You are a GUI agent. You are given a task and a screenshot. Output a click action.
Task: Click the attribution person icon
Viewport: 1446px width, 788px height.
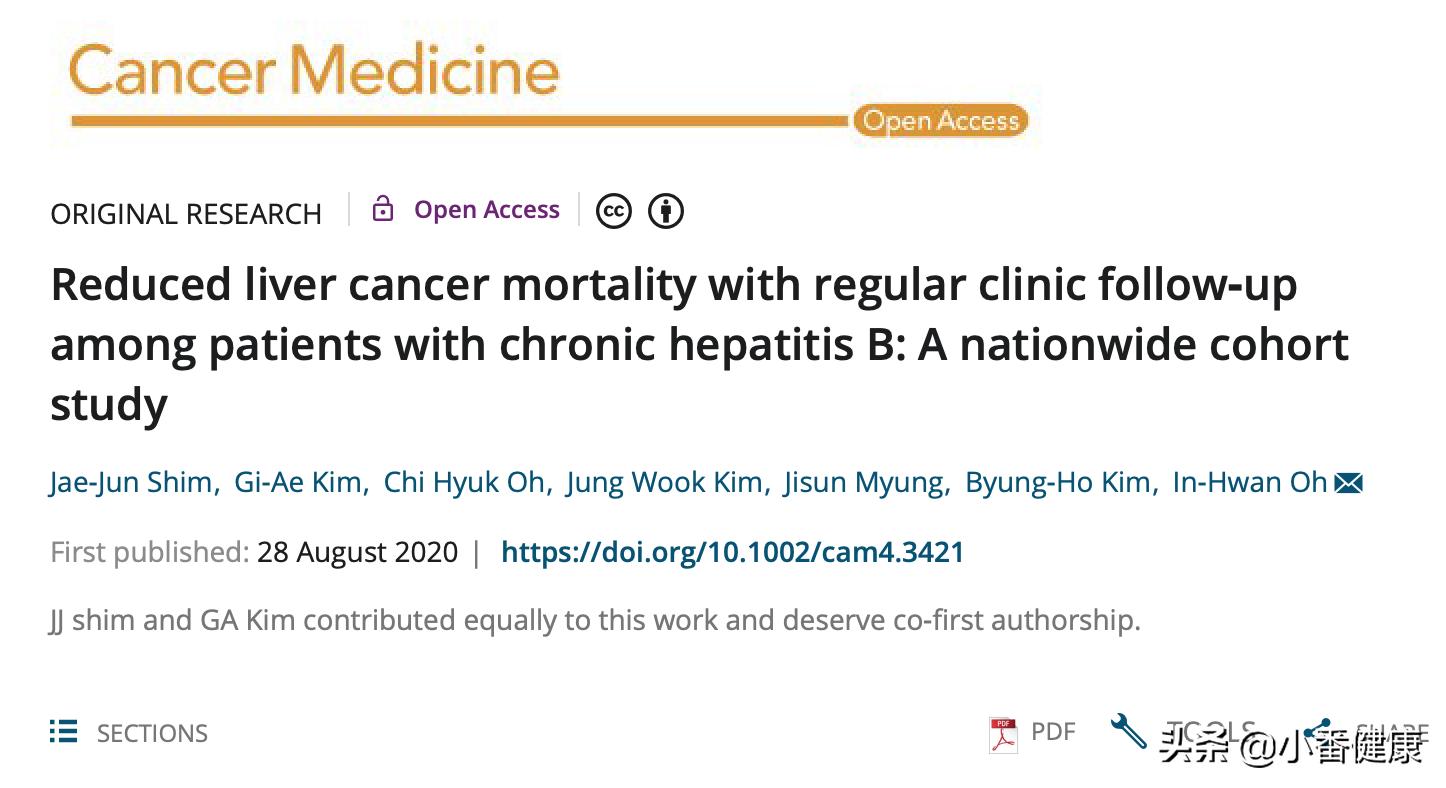666,211
